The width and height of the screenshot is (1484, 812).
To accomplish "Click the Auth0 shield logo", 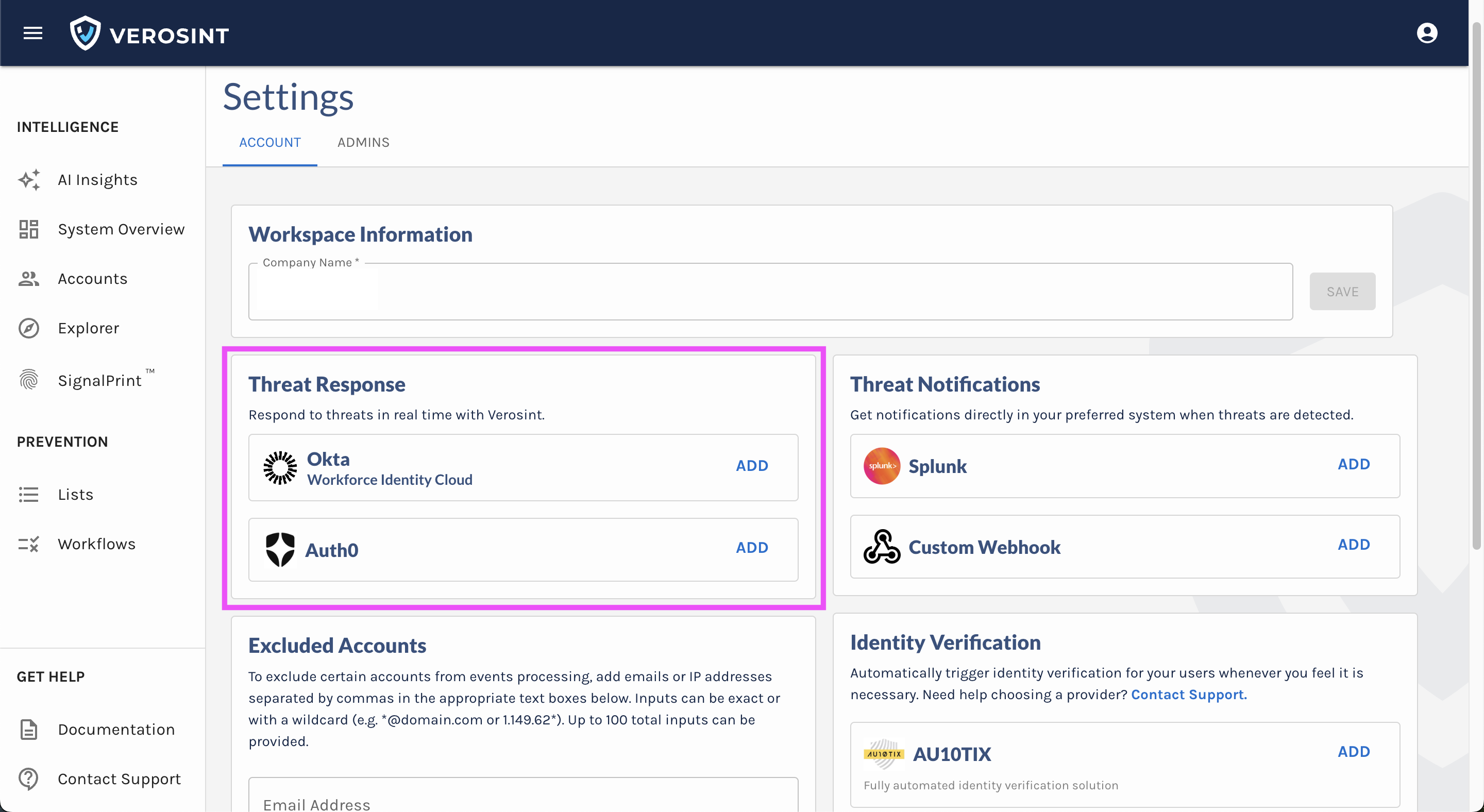I will click(x=280, y=549).
